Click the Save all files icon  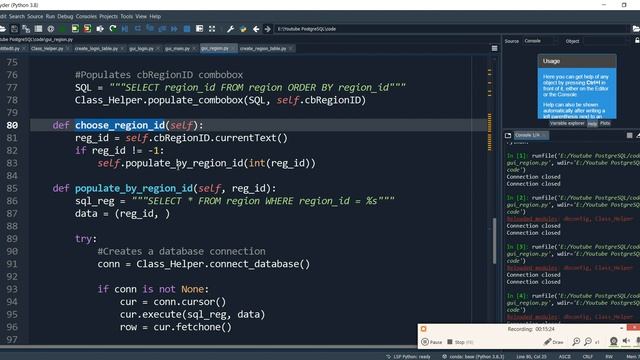tap(26, 29)
